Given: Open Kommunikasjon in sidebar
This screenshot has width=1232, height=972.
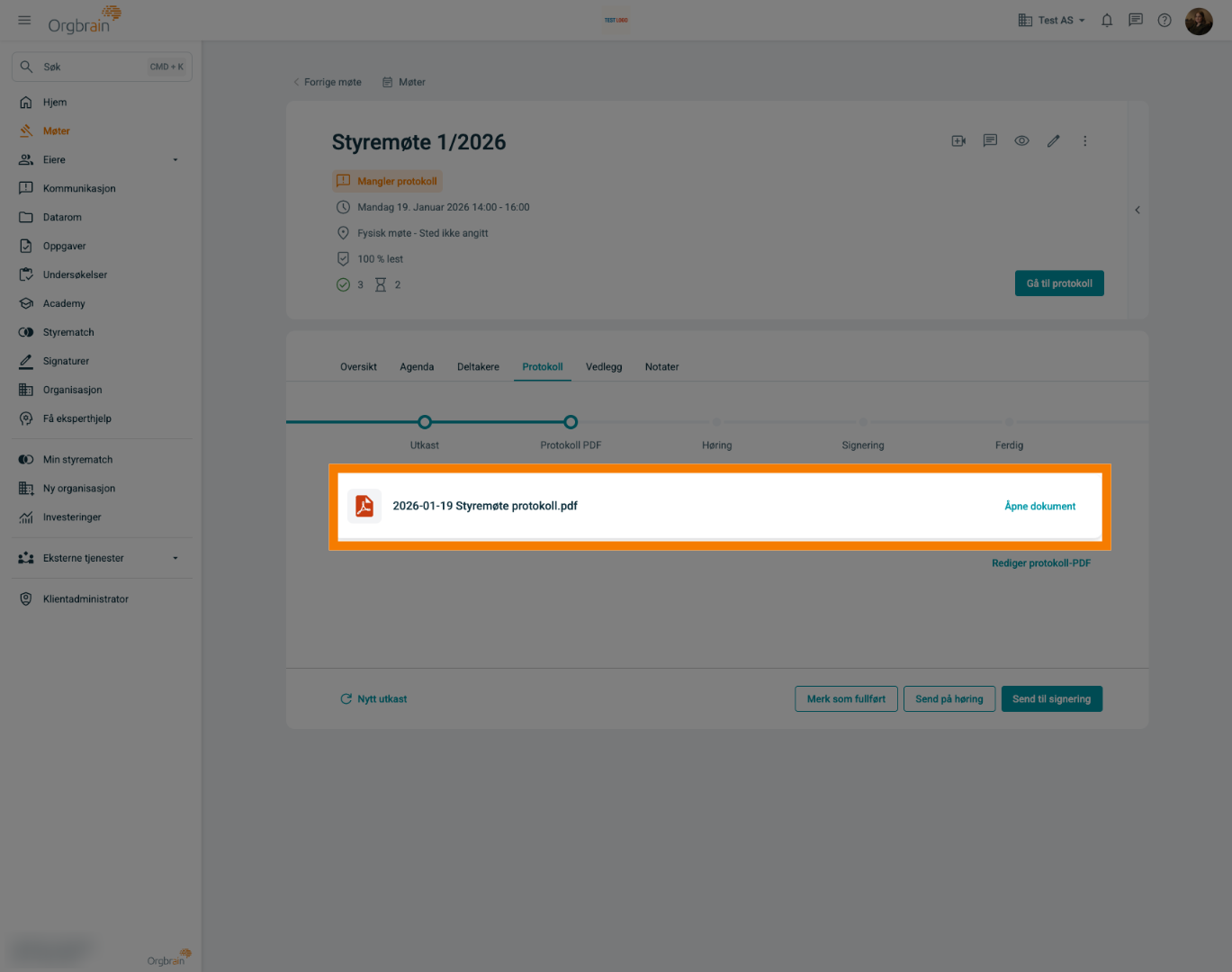Looking at the screenshot, I should coord(79,189).
